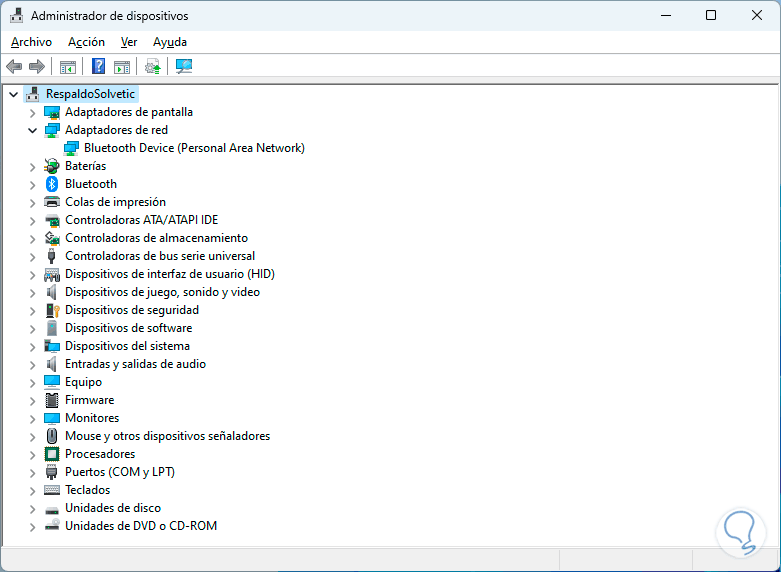Select the 'Adaptadores de pantalla' label
Image resolution: width=781 pixels, height=572 pixels.
[x=129, y=112]
